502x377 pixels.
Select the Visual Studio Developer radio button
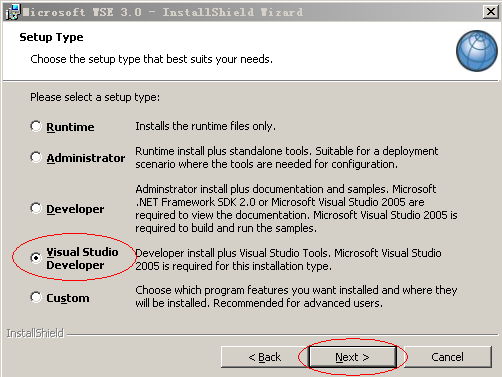tap(36, 258)
